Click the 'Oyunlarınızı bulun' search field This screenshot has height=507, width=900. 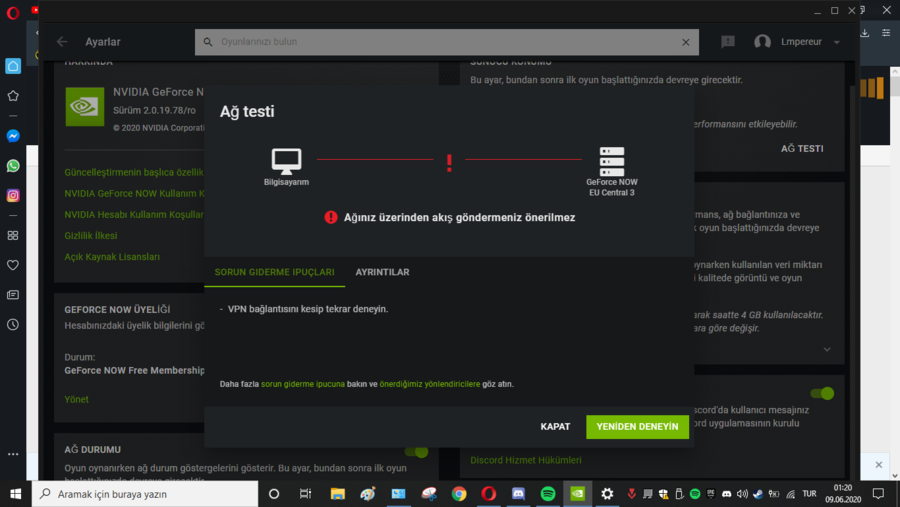pos(447,42)
